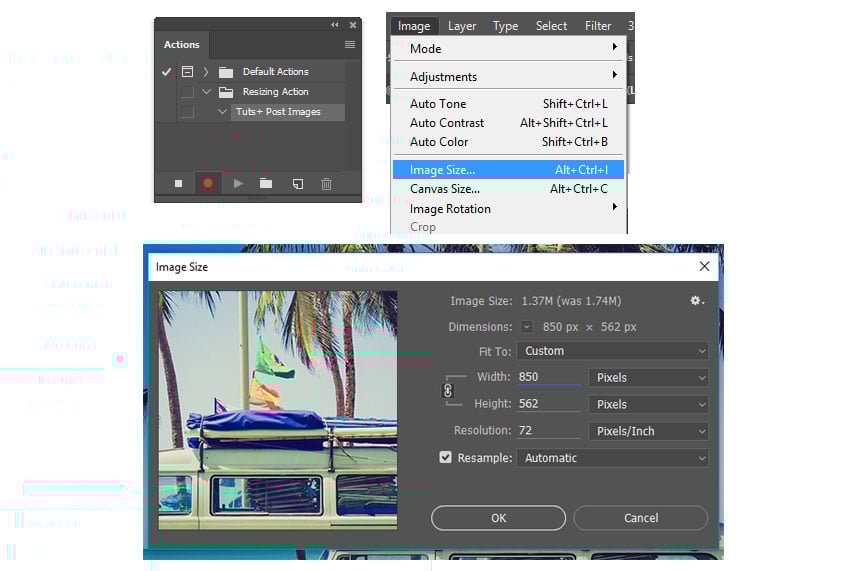Open the Select menu
Image resolution: width=850 pixels, height=571 pixels.
click(x=551, y=26)
